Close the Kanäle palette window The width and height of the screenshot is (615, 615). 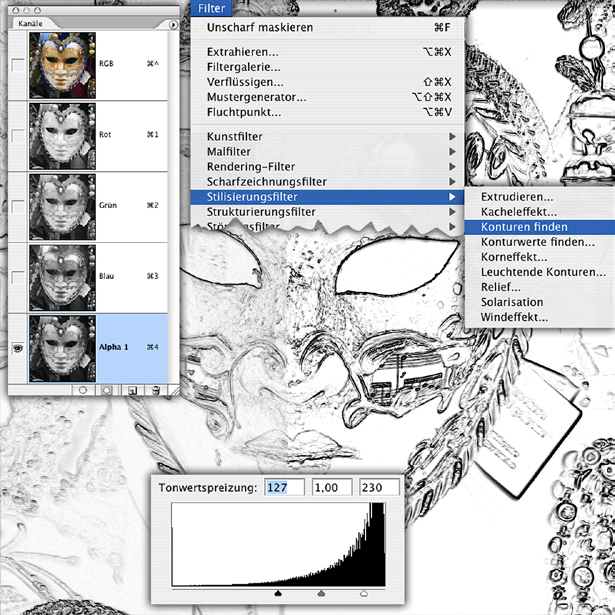pos(16,10)
